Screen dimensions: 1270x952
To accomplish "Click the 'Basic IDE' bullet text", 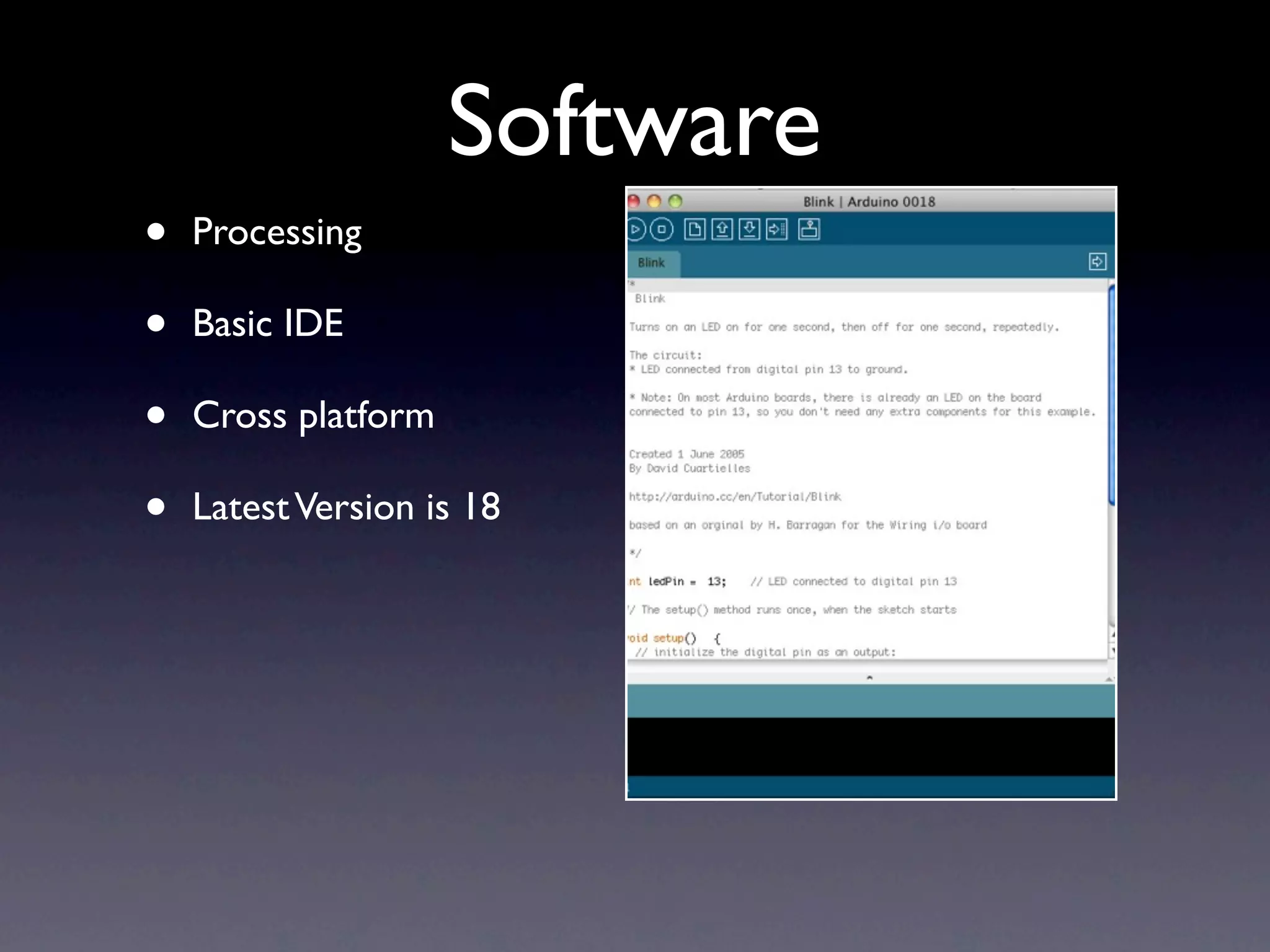I will [267, 323].
